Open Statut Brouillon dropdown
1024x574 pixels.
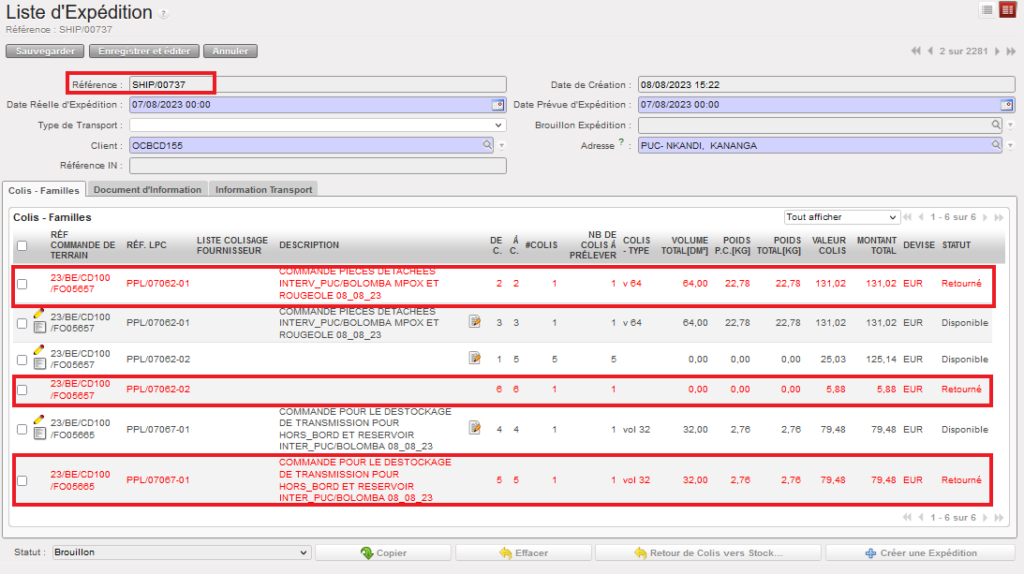[x=182, y=552]
